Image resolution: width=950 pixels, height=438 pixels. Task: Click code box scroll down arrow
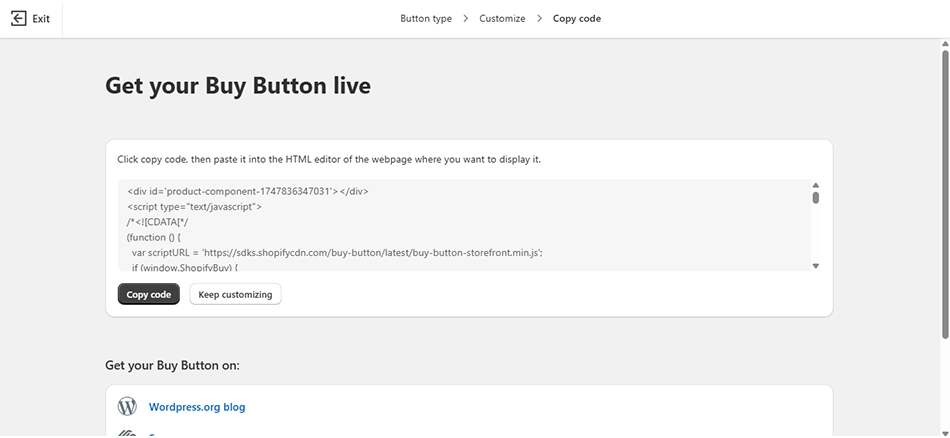(815, 266)
